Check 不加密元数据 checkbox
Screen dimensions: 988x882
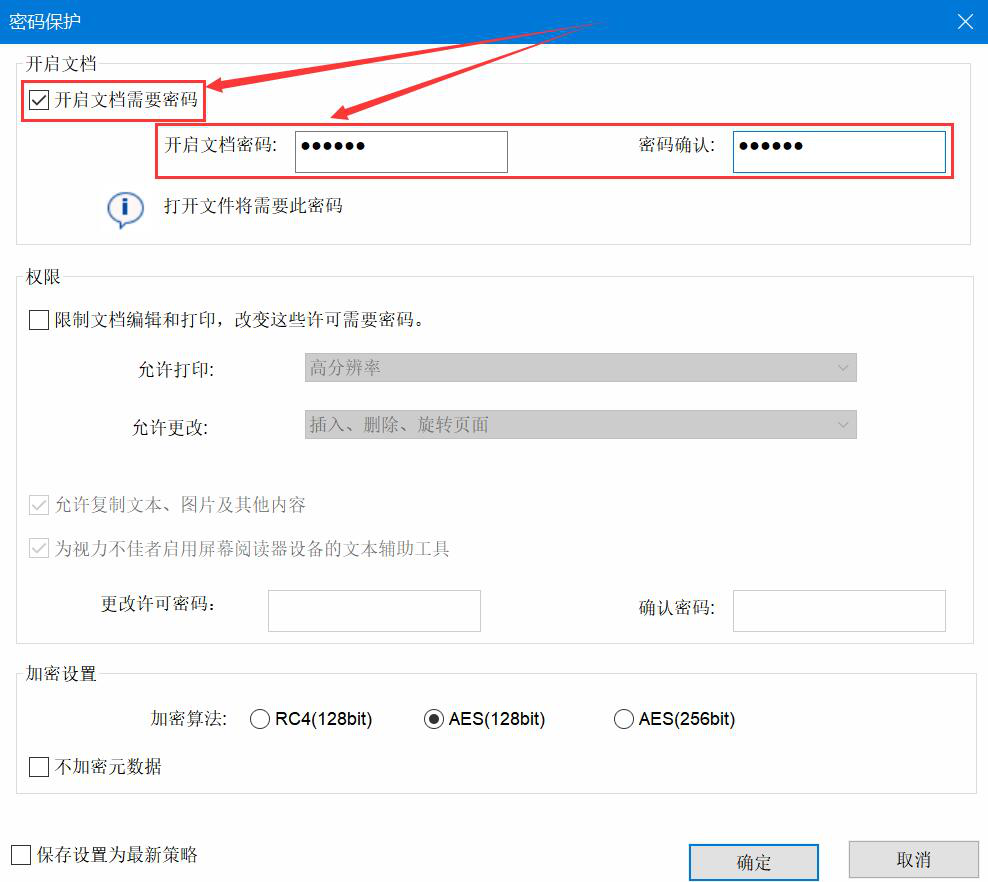tap(39, 767)
